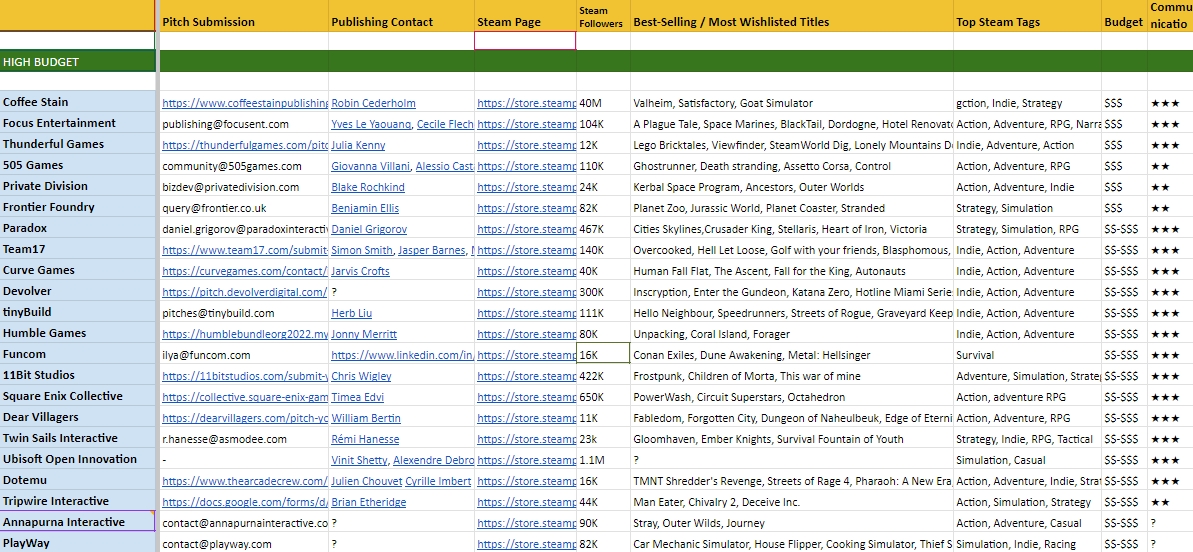Open the Steam page link for Paradox
The width and height of the screenshot is (1193, 552).
click(x=526, y=229)
